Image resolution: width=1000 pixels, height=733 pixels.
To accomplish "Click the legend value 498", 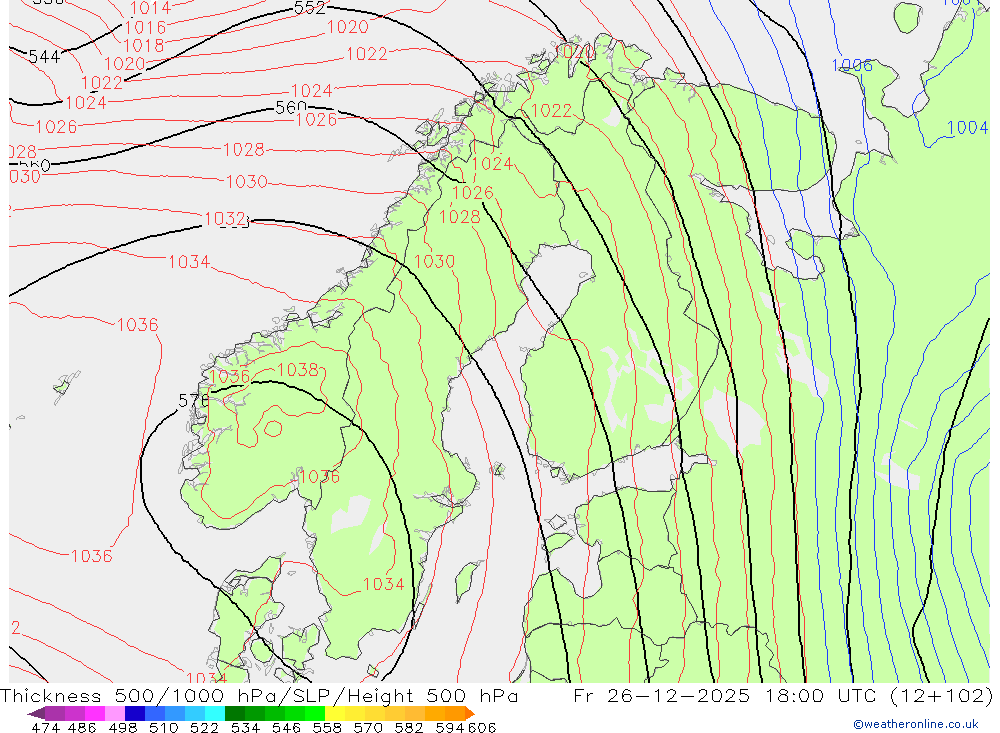I will [122, 727].
